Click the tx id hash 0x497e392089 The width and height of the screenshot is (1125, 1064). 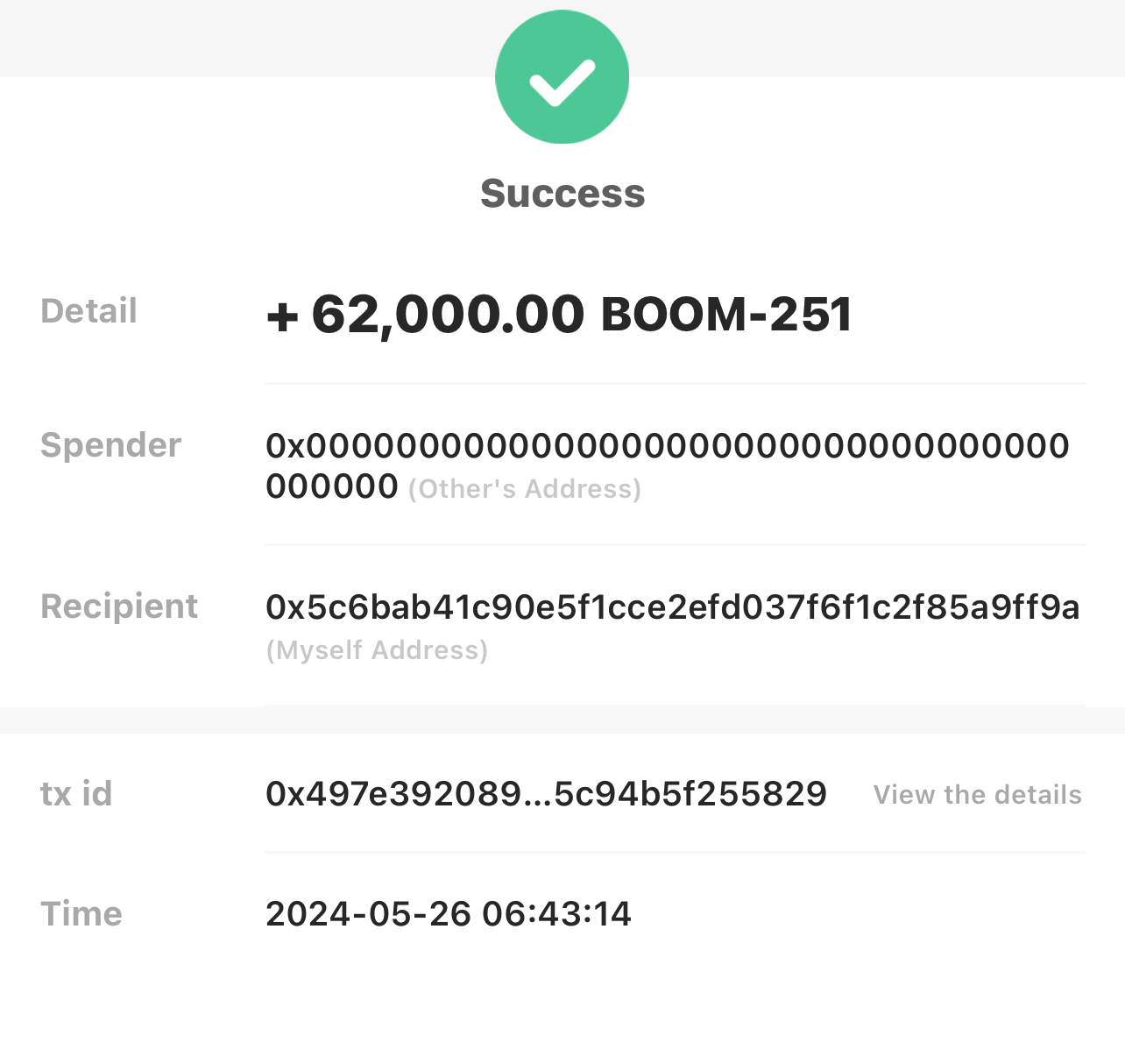547,794
